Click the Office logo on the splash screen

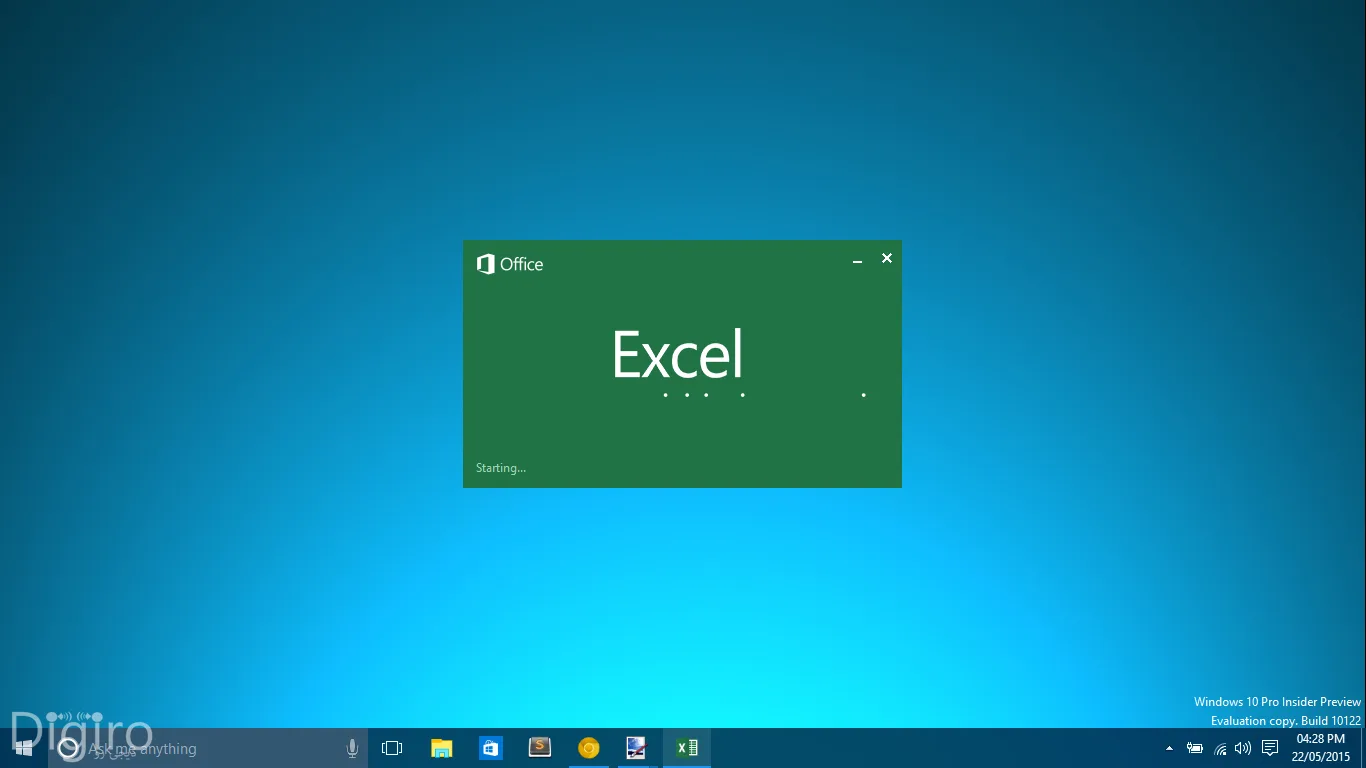click(510, 264)
